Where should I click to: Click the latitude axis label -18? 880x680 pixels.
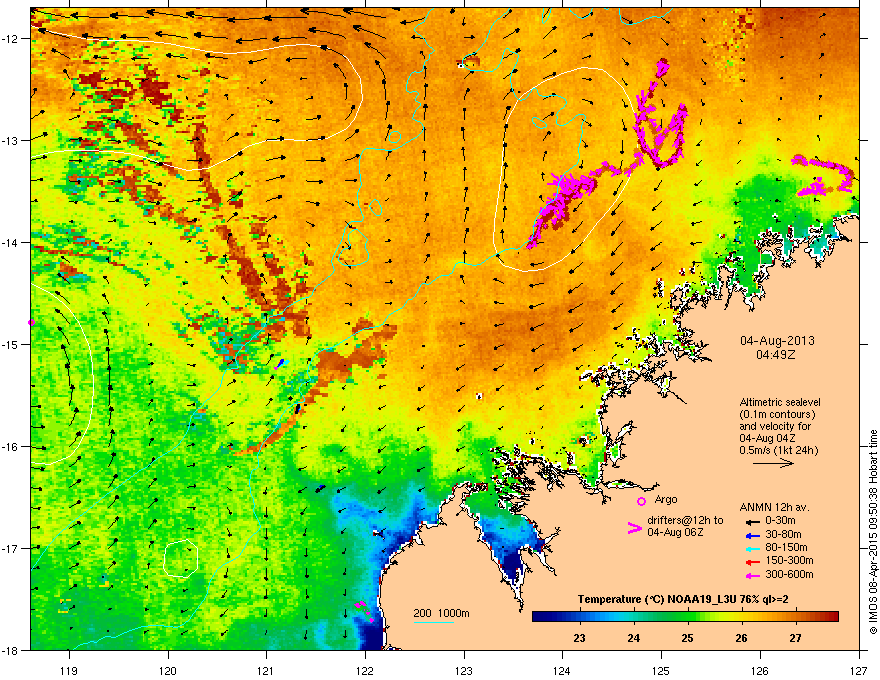[x=11, y=650]
